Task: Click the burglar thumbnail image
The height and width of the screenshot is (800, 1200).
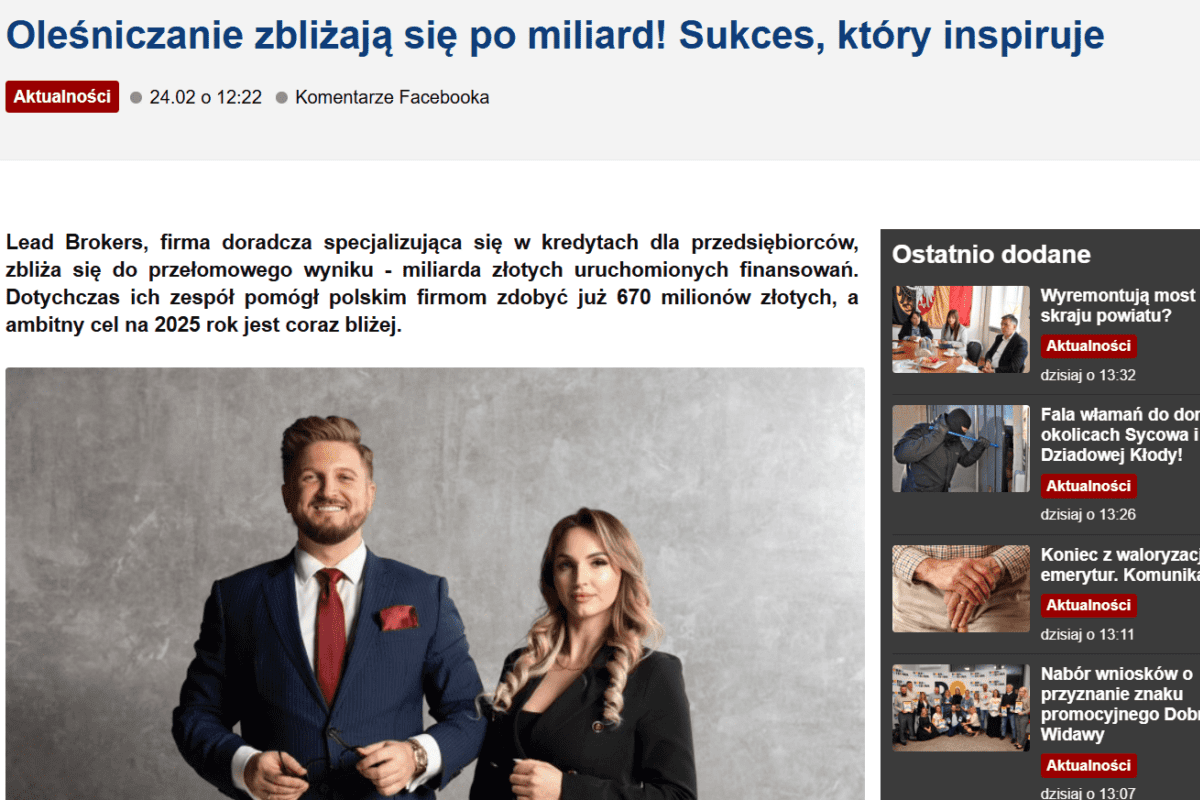Action: (x=961, y=448)
